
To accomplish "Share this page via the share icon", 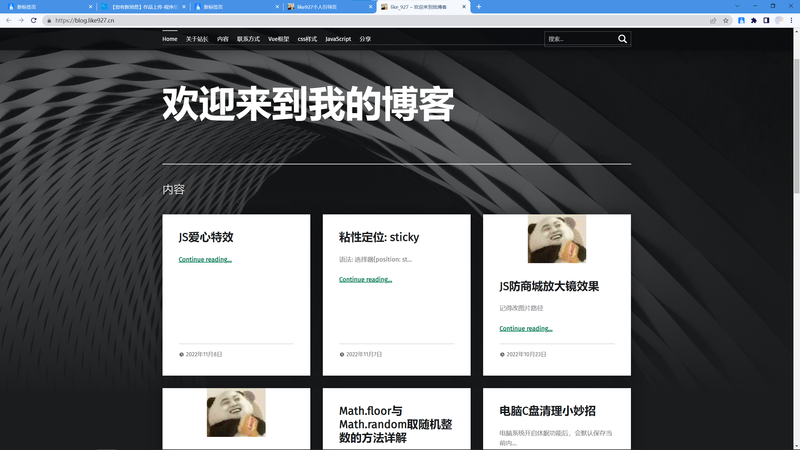I will pyautogui.click(x=713, y=20).
